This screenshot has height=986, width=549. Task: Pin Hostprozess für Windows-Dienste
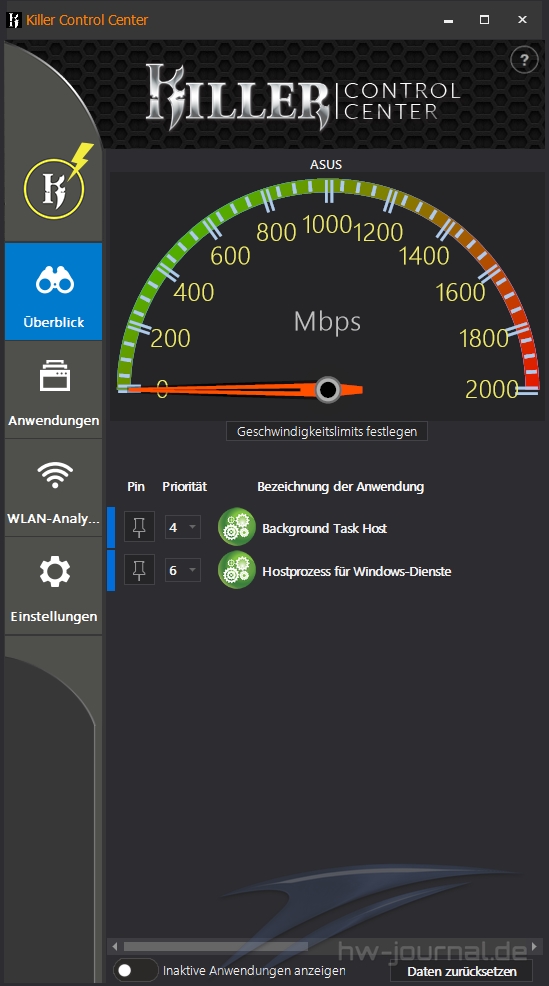click(139, 570)
